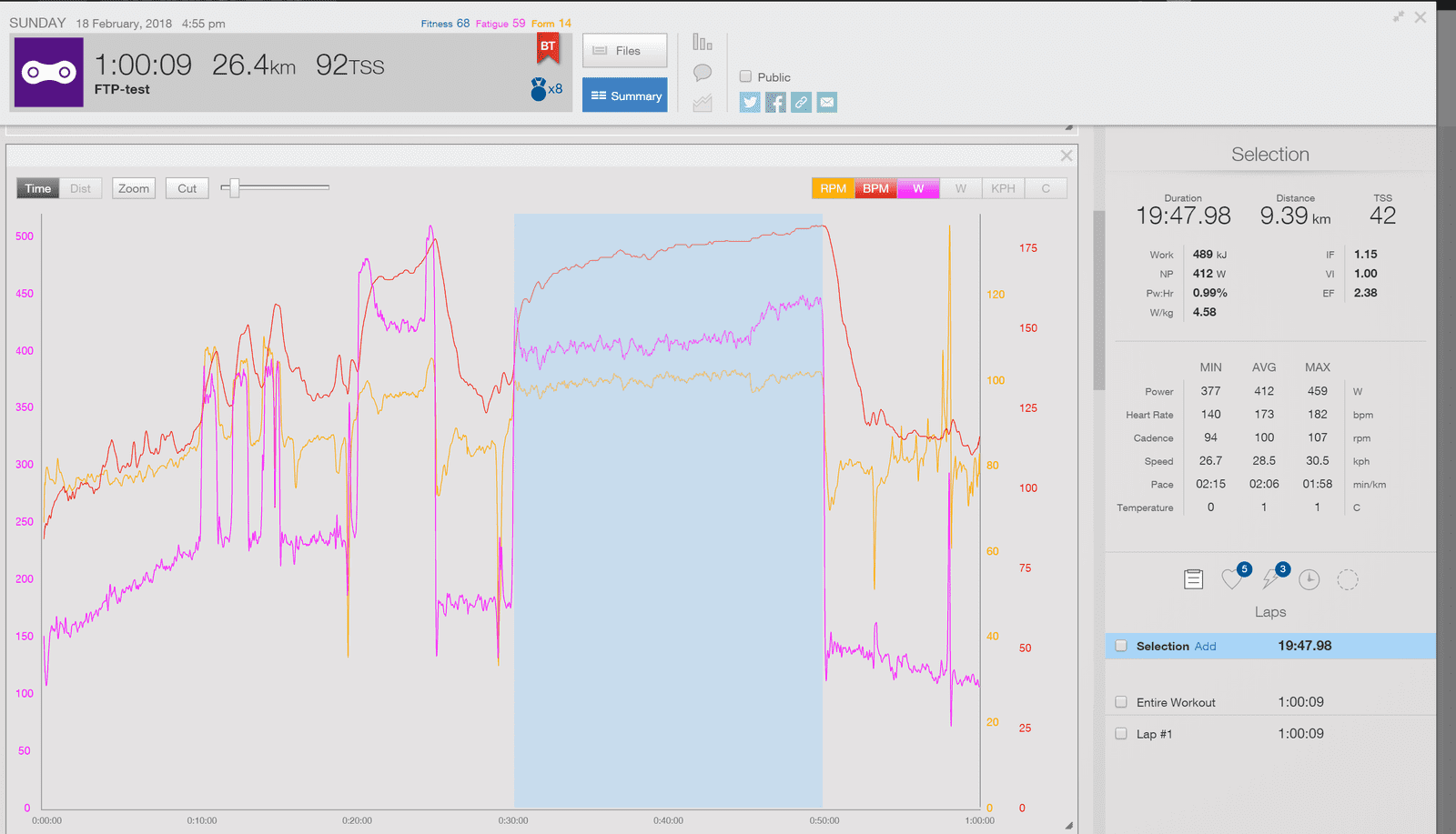The width and height of the screenshot is (1456, 834).
Task: Switch the graph axis to Dist
Action: point(81,188)
